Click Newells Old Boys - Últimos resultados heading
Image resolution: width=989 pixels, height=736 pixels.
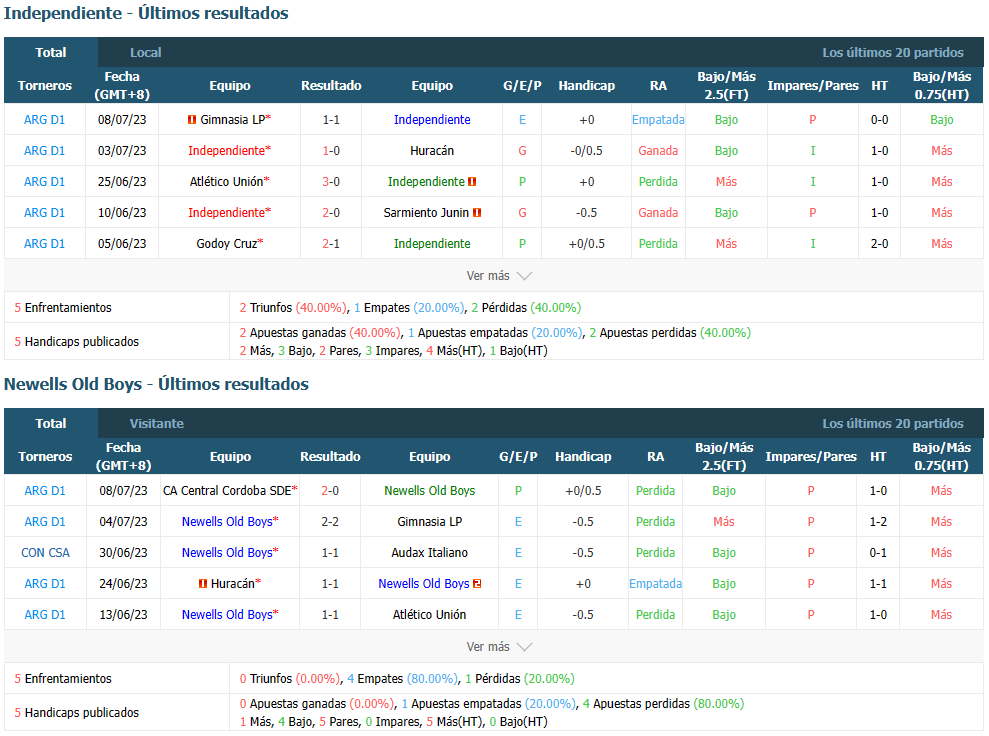(x=156, y=384)
